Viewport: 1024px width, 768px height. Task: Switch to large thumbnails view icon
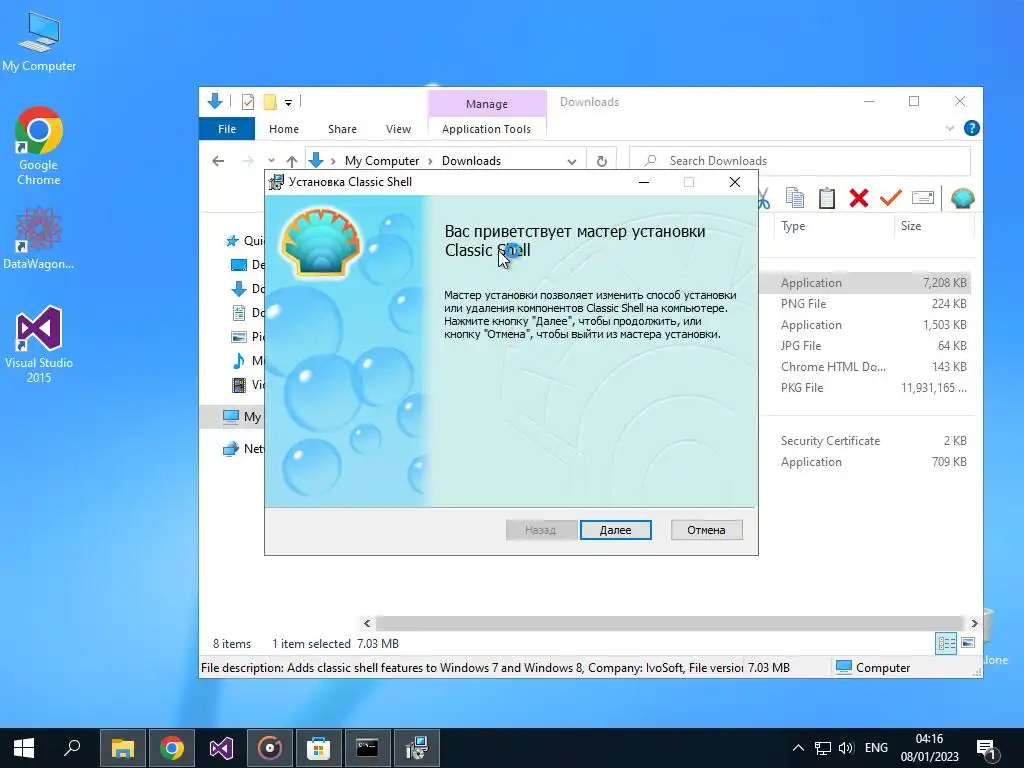(968, 643)
